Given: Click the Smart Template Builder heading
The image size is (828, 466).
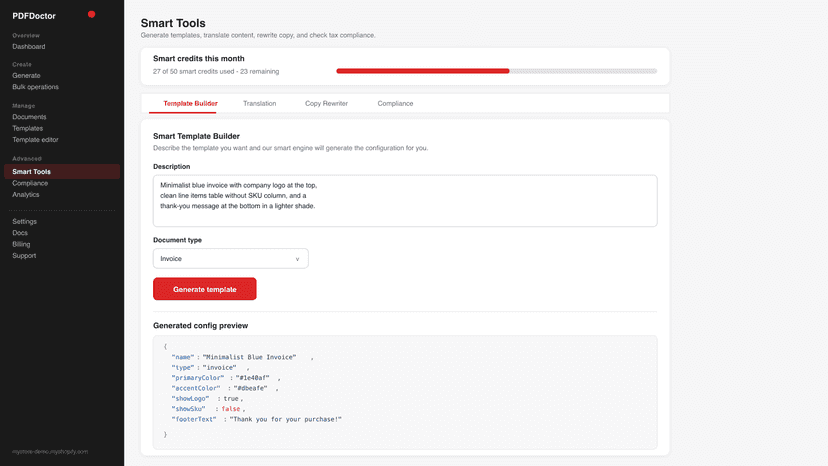Looking at the screenshot, I should 196,136.
